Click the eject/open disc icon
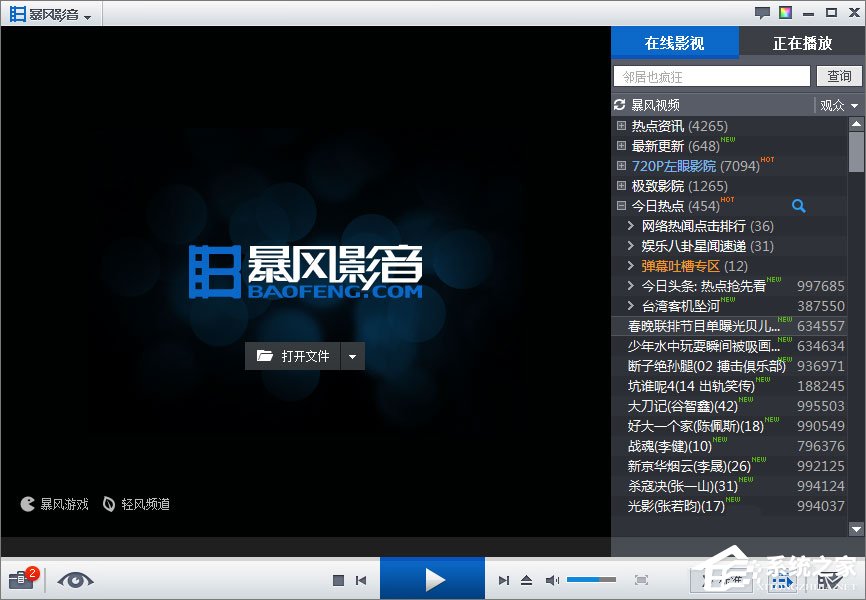 [524, 579]
